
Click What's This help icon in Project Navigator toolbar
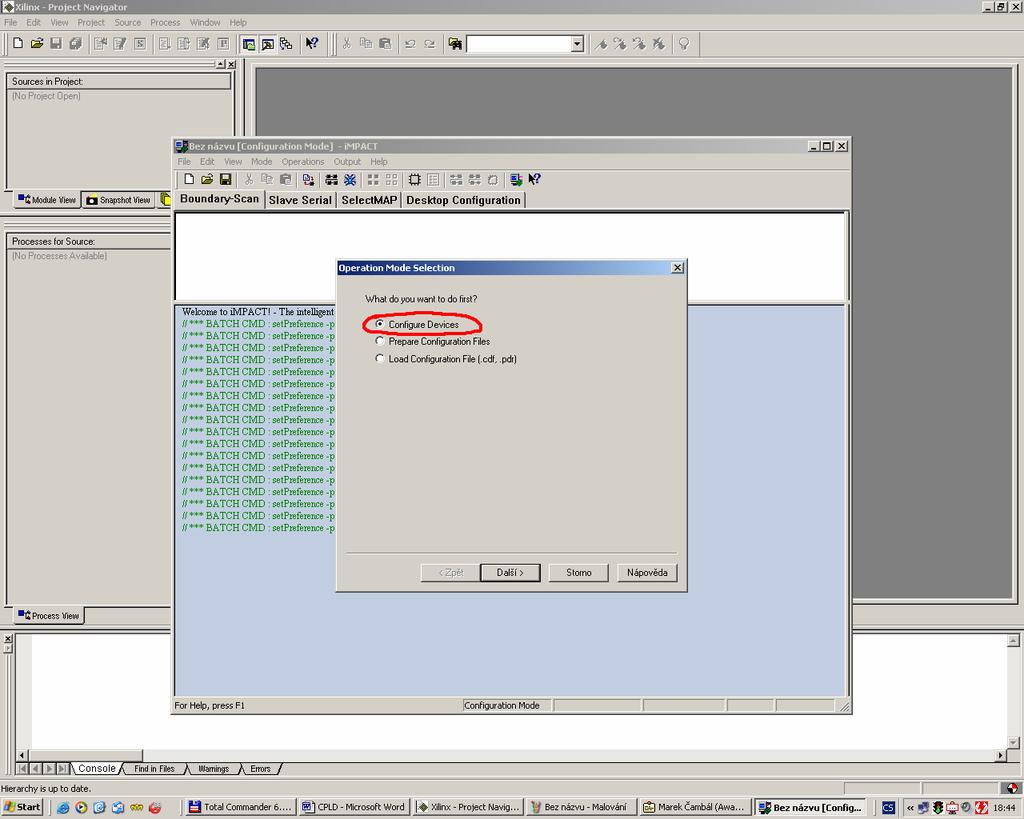[x=312, y=43]
